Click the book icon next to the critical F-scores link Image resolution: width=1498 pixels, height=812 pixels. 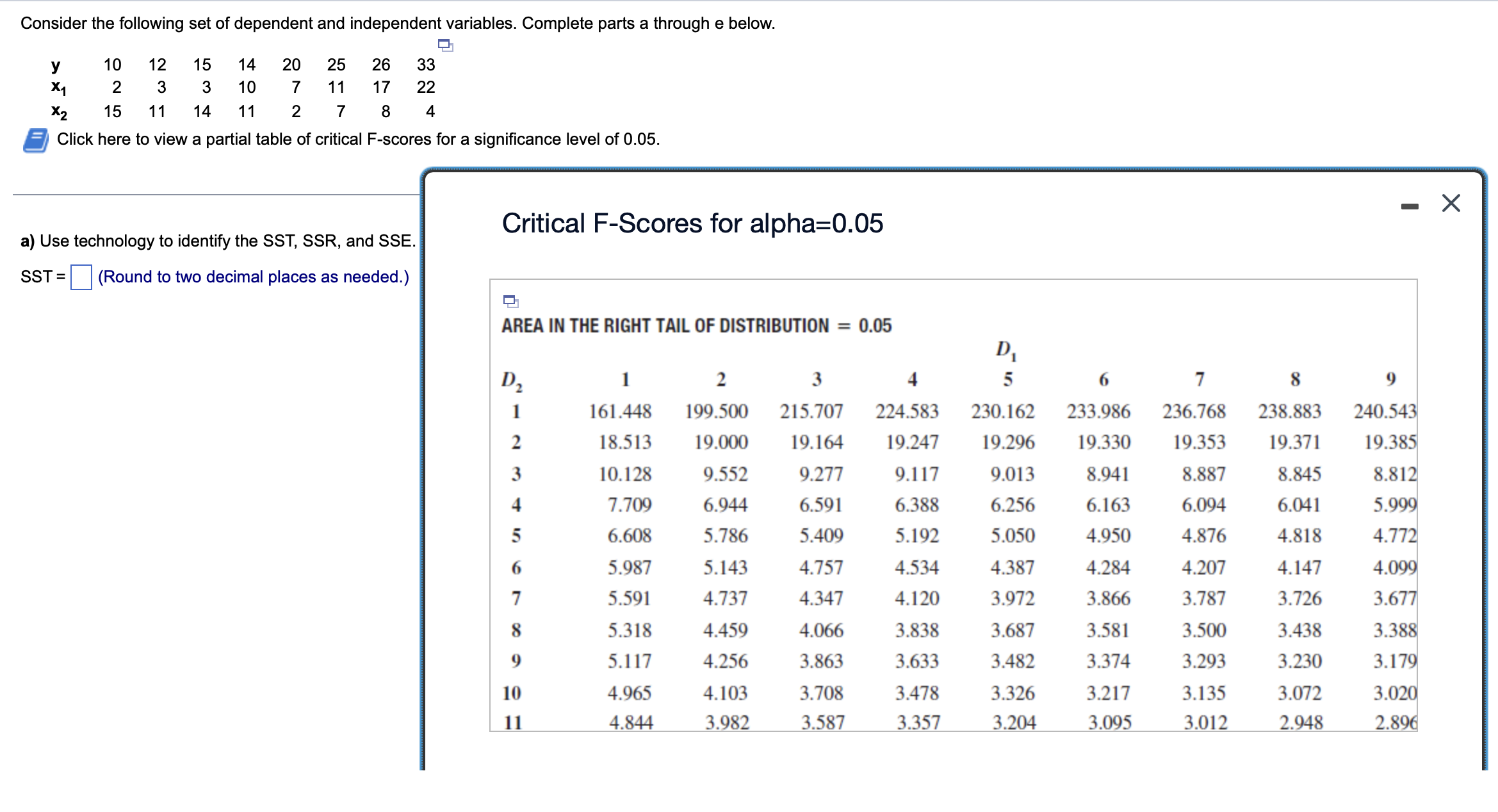(37, 140)
